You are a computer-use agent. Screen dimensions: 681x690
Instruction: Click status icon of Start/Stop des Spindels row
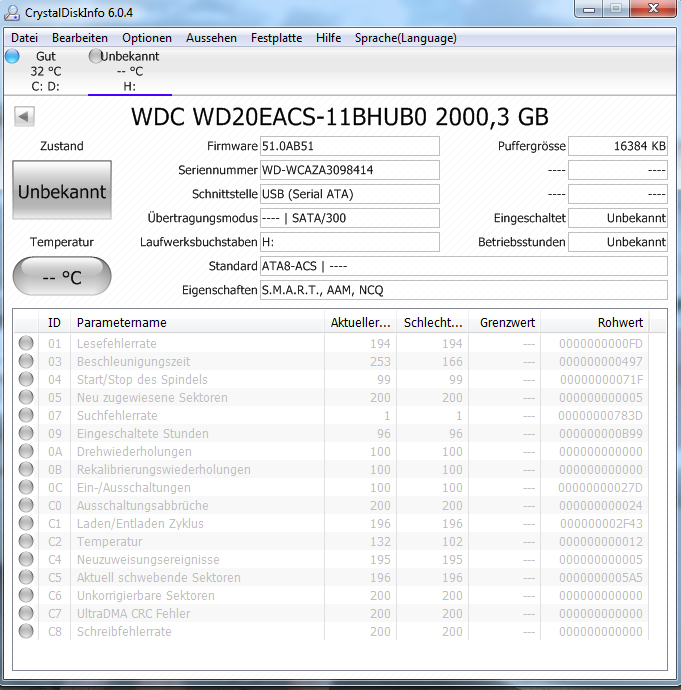coord(26,379)
